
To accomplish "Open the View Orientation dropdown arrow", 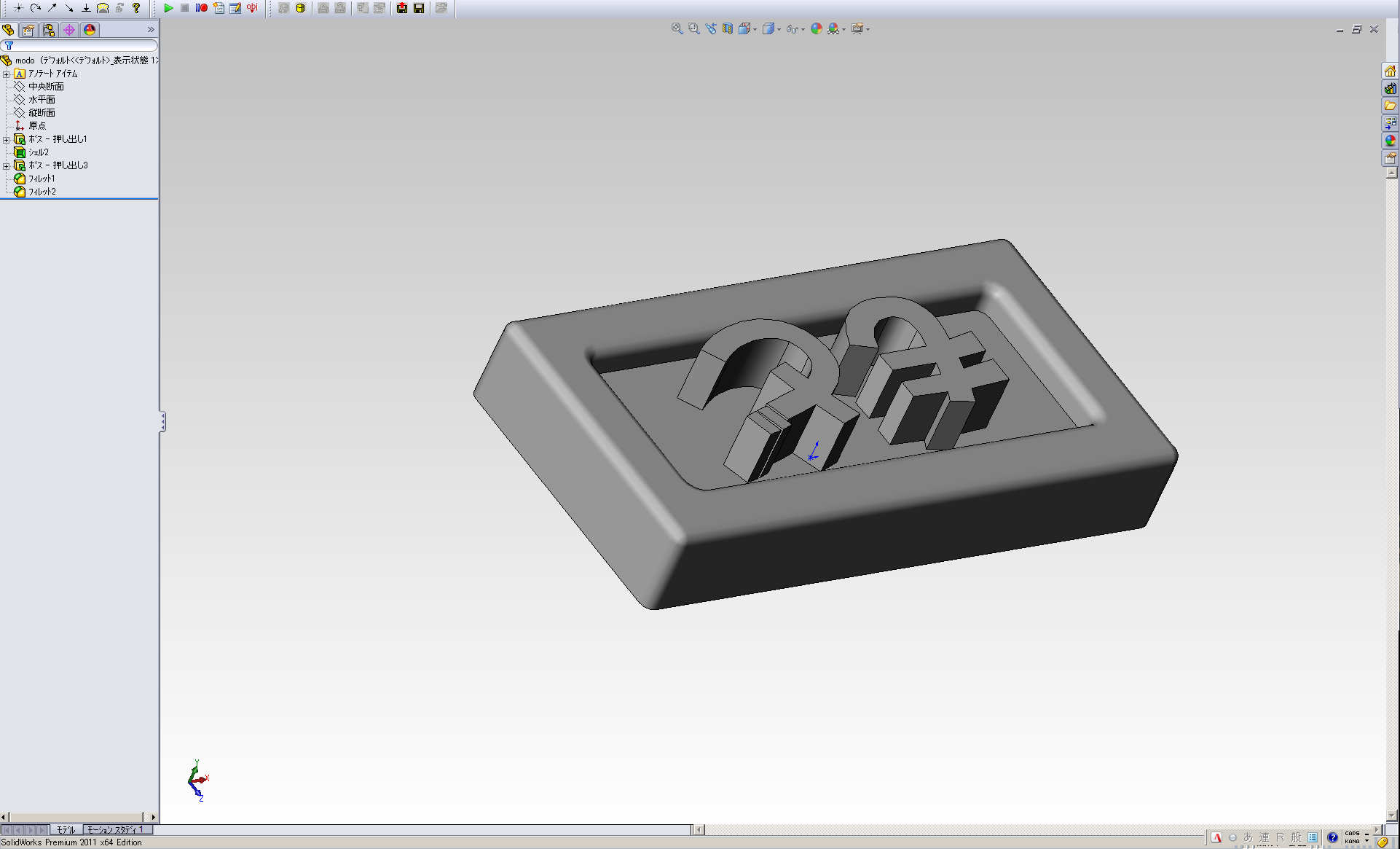I will tap(755, 29).
